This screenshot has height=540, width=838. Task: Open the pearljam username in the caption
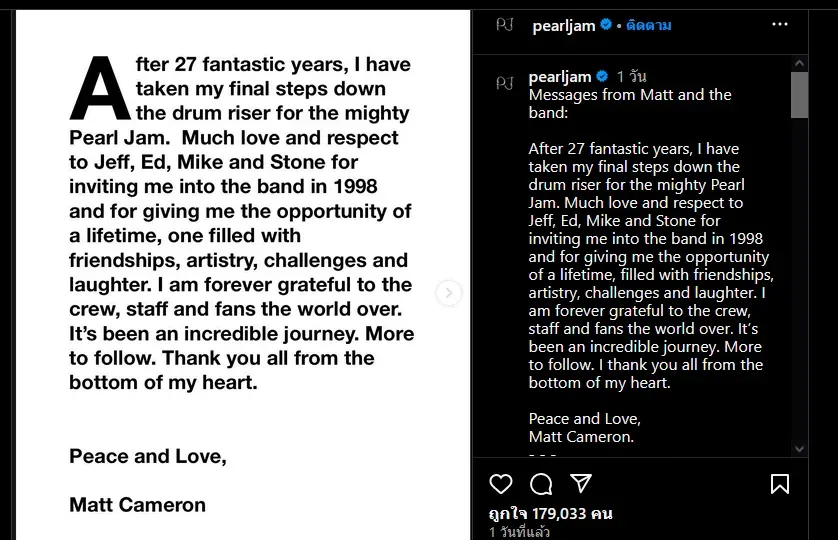click(x=560, y=77)
